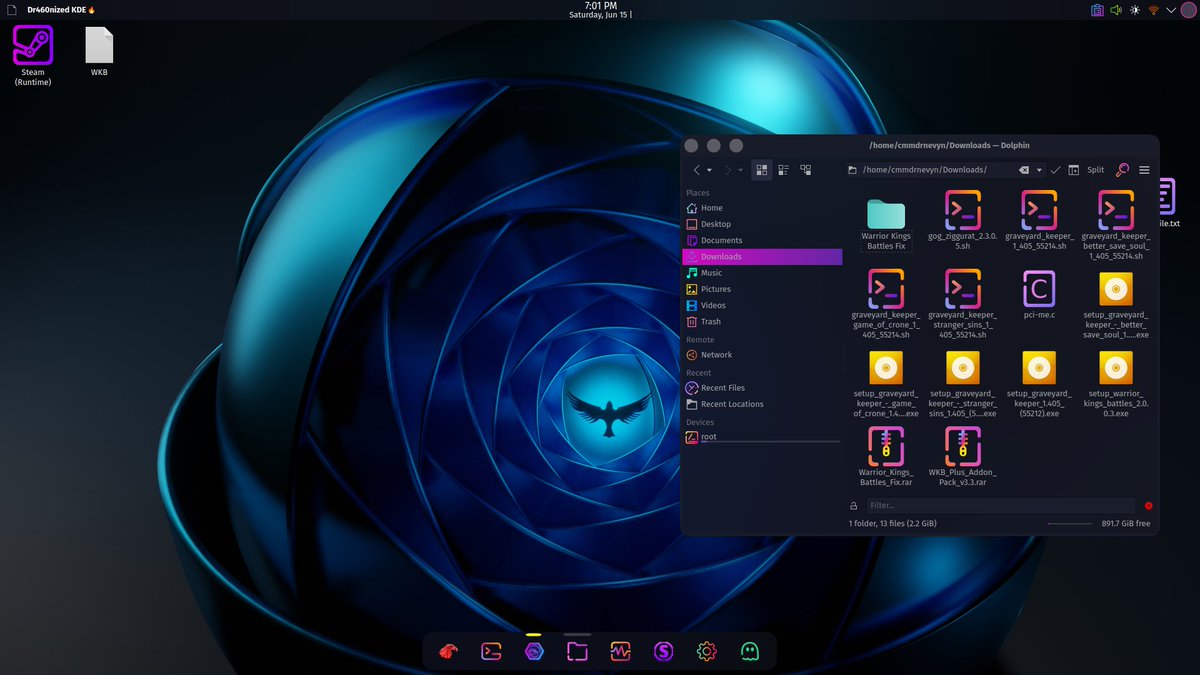Go back in Dolphin navigation

[x=697, y=170]
